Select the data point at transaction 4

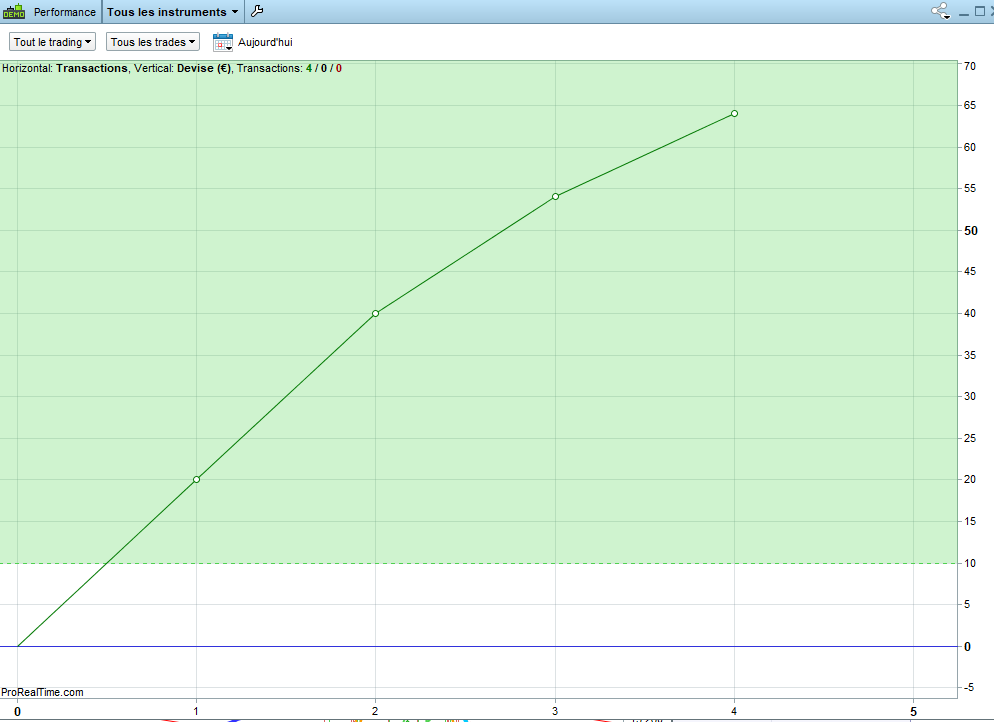[x=734, y=113]
